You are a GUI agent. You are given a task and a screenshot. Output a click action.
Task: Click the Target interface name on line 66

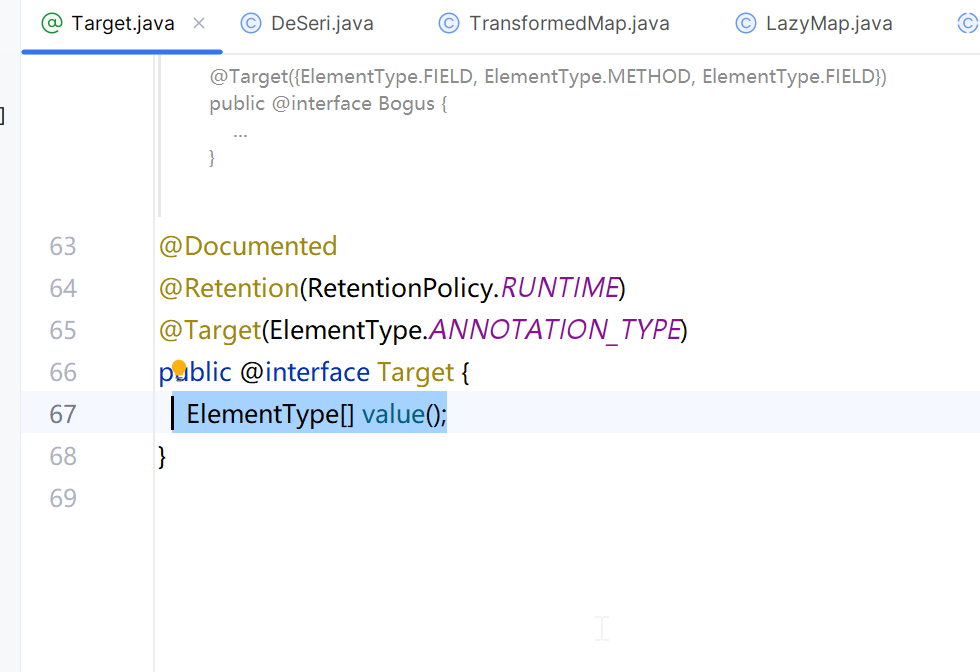[415, 372]
